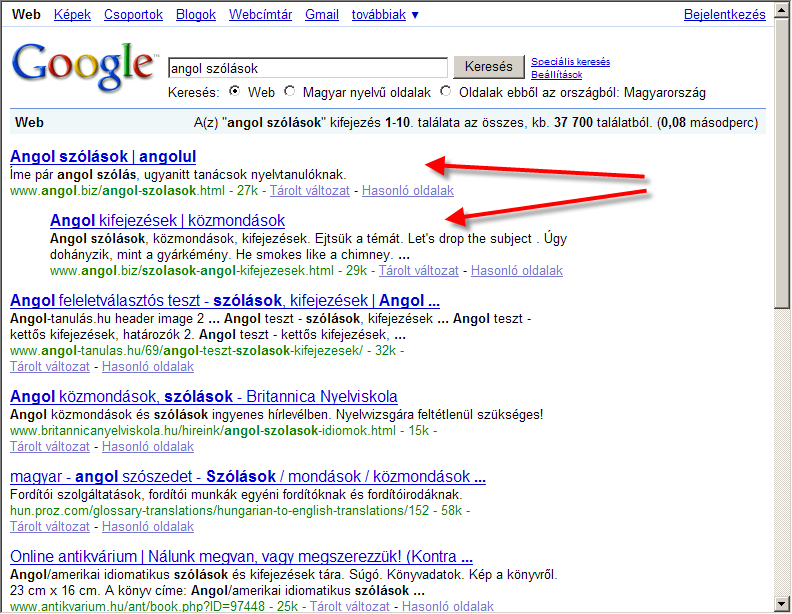The width and height of the screenshot is (792, 614).
Task: Open the Beállítások link
Action: point(556,75)
